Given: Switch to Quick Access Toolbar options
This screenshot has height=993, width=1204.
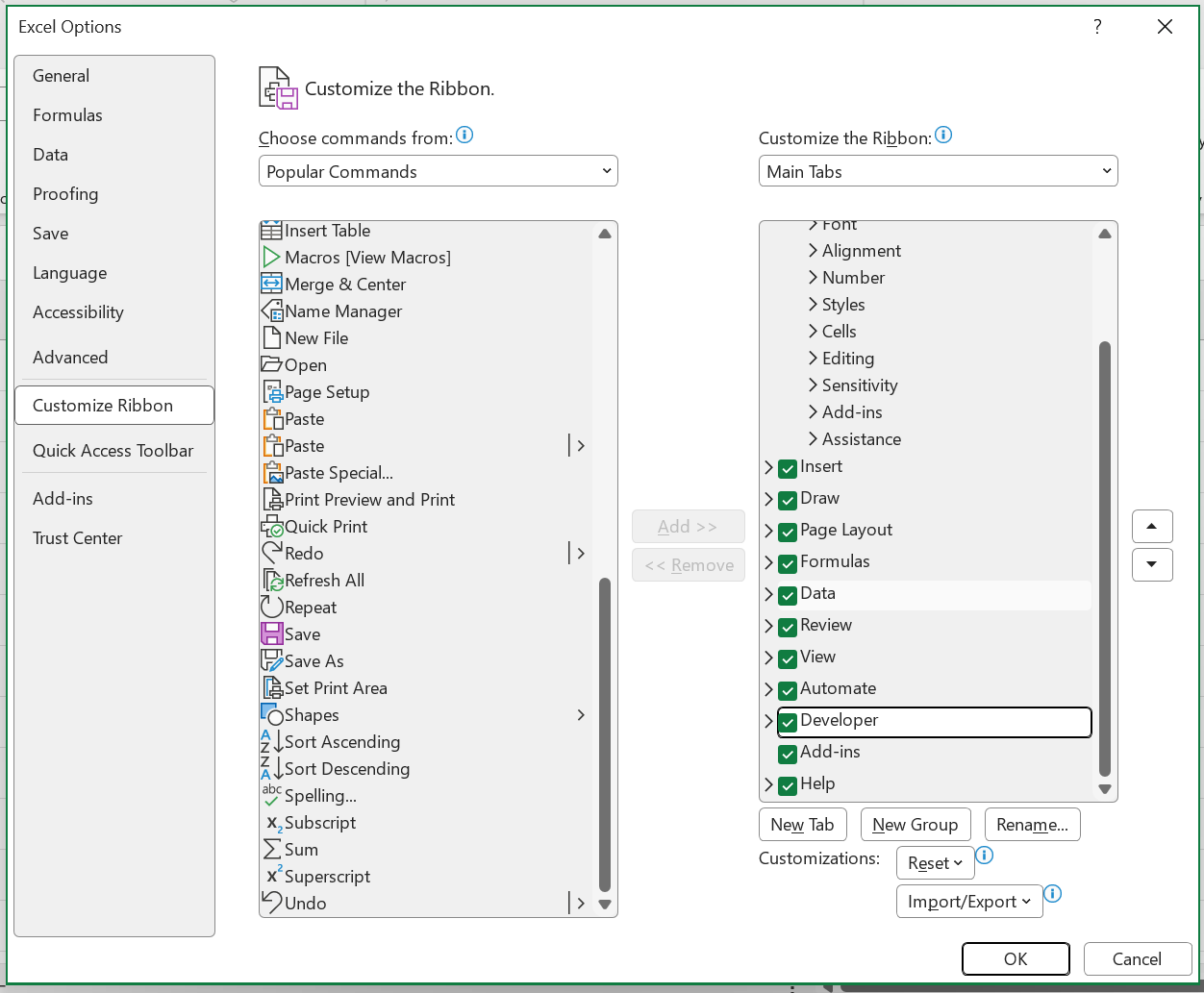Looking at the screenshot, I should (114, 451).
